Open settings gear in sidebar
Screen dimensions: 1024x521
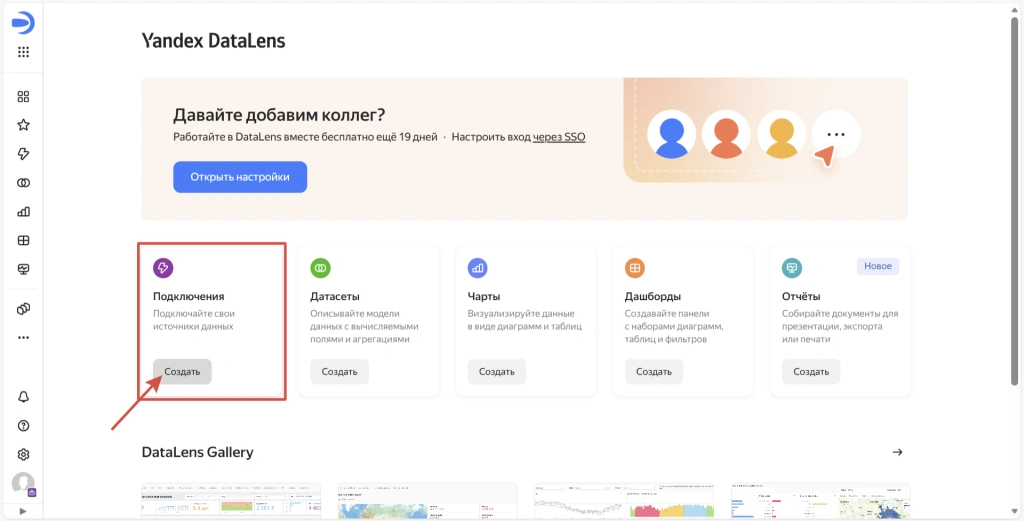click(x=23, y=455)
